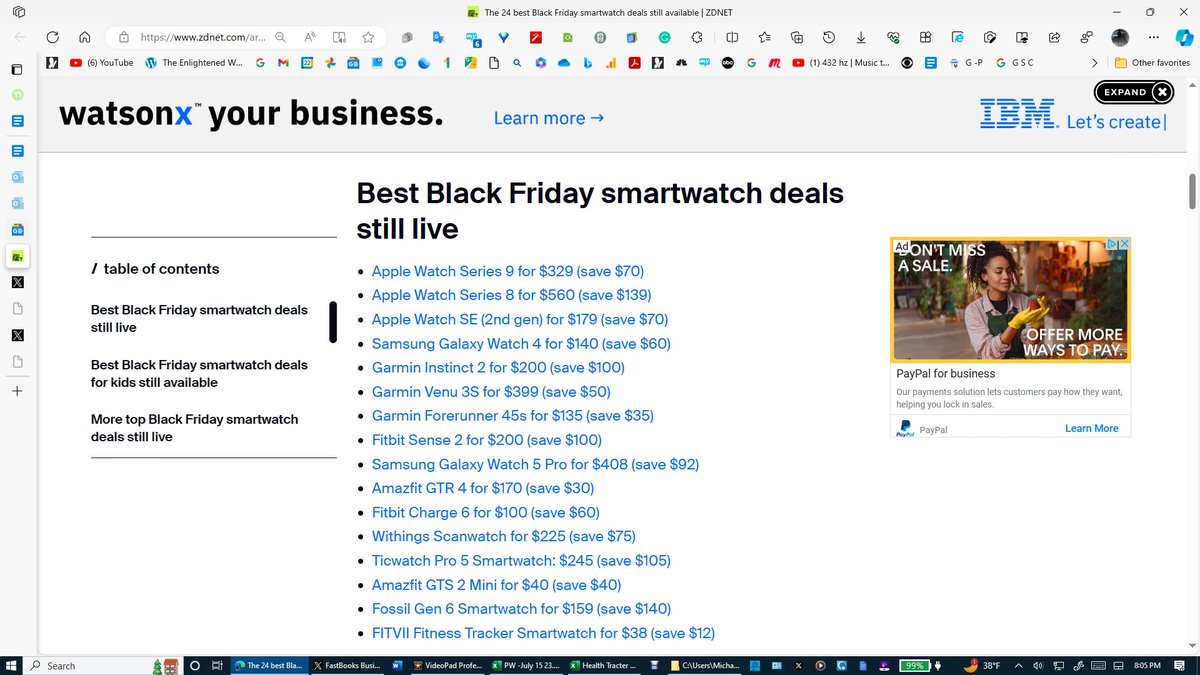This screenshot has height=675, width=1200.
Task: Open Apple Watch Series 9 for $329 link
Action: (508, 271)
